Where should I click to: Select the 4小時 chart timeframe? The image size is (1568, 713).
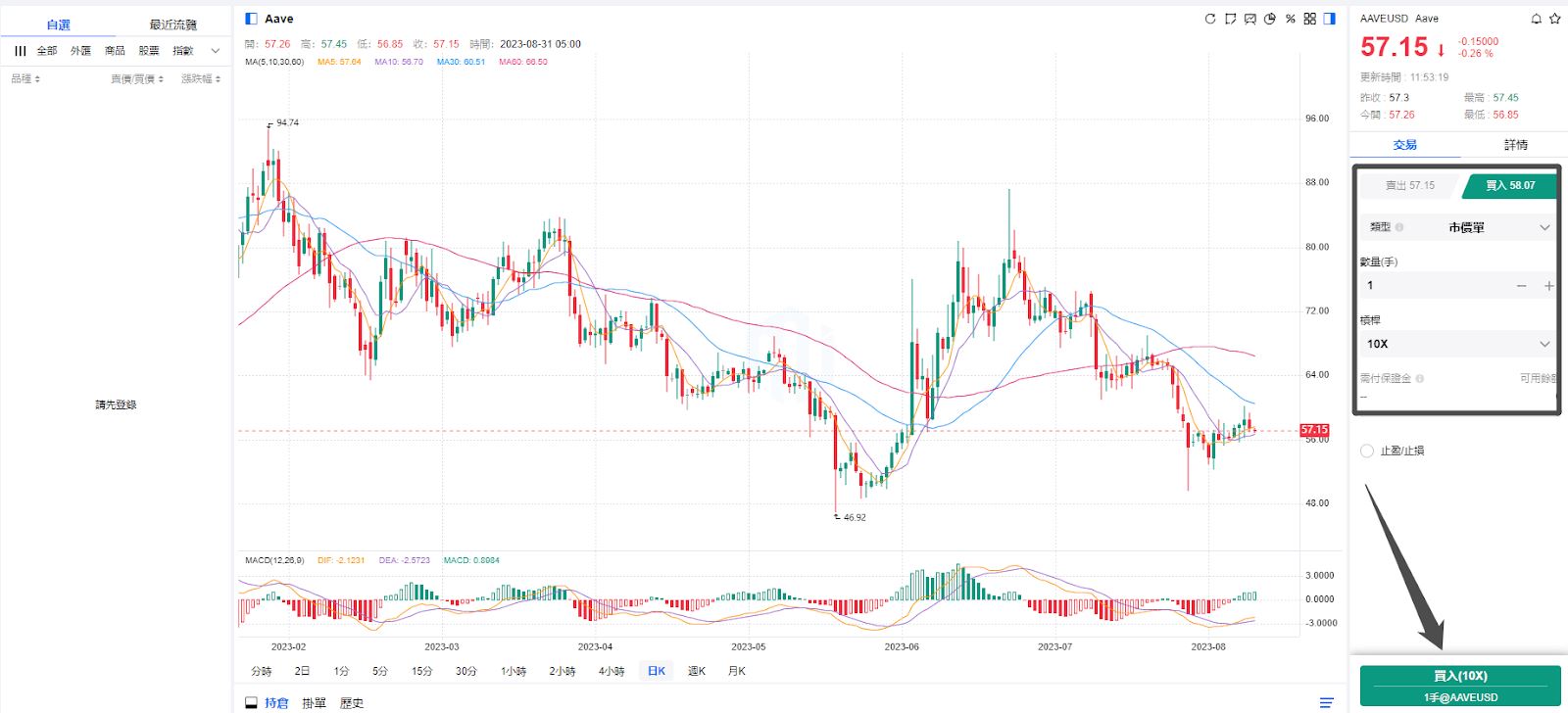coord(612,671)
